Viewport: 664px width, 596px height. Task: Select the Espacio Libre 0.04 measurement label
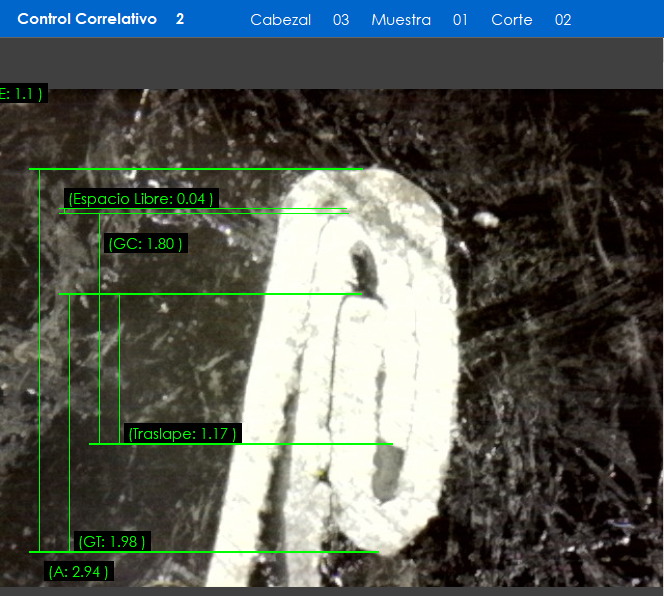click(140, 199)
